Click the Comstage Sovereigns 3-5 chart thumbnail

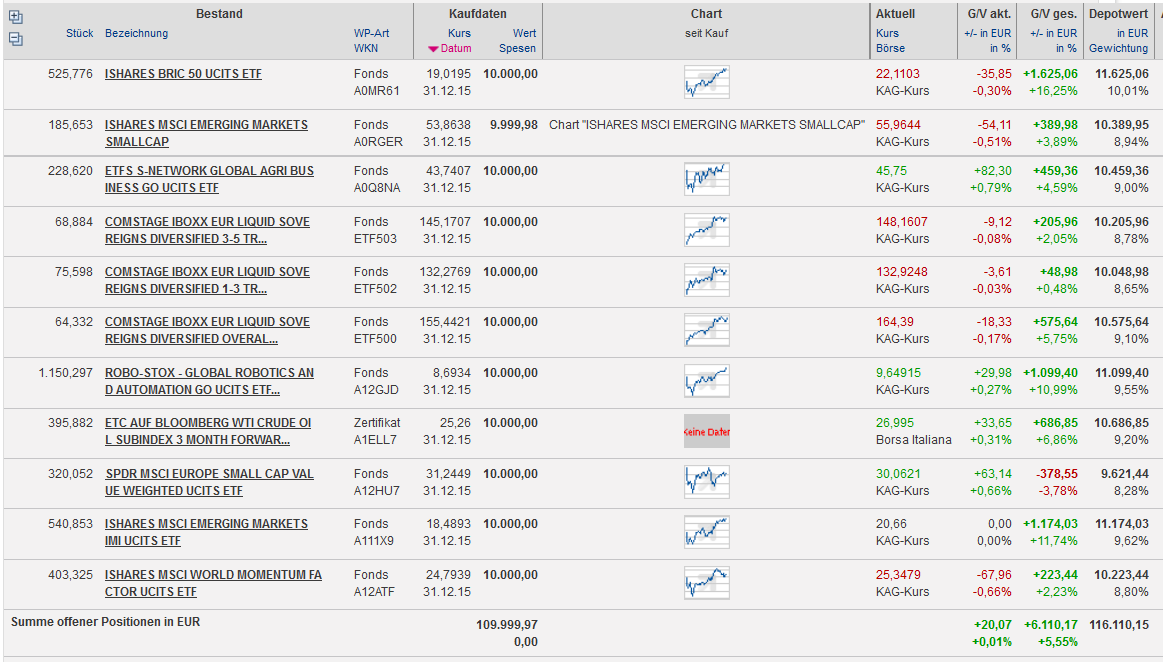[706, 230]
